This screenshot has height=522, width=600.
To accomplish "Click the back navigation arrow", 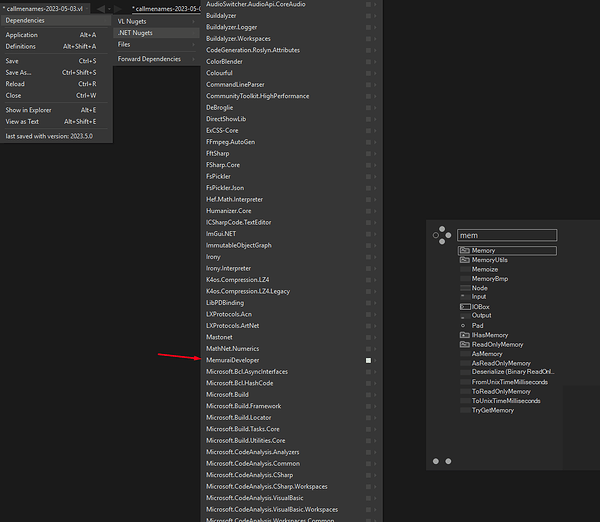I will point(101,9).
